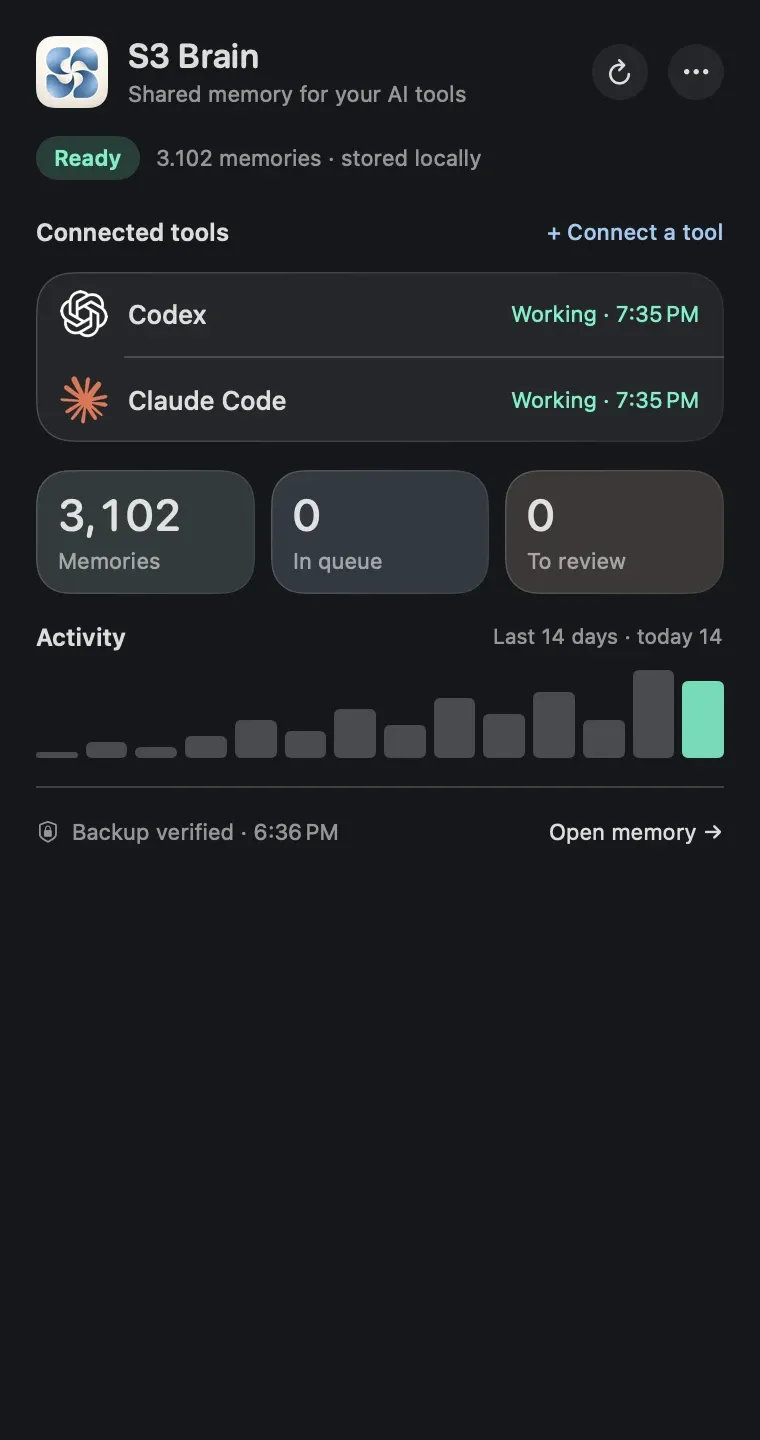Click the 'Connected tools' heading
Screen dimensions: 760x1440
coord(133,232)
